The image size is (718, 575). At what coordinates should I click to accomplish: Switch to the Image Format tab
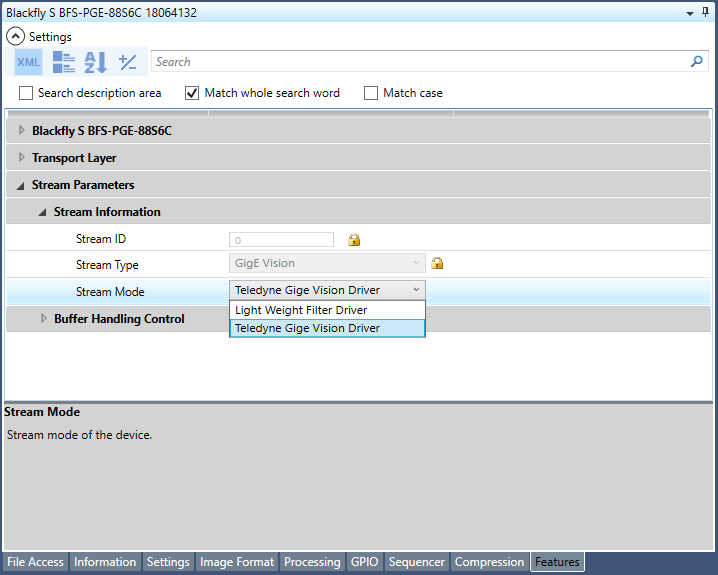point(237,562)
